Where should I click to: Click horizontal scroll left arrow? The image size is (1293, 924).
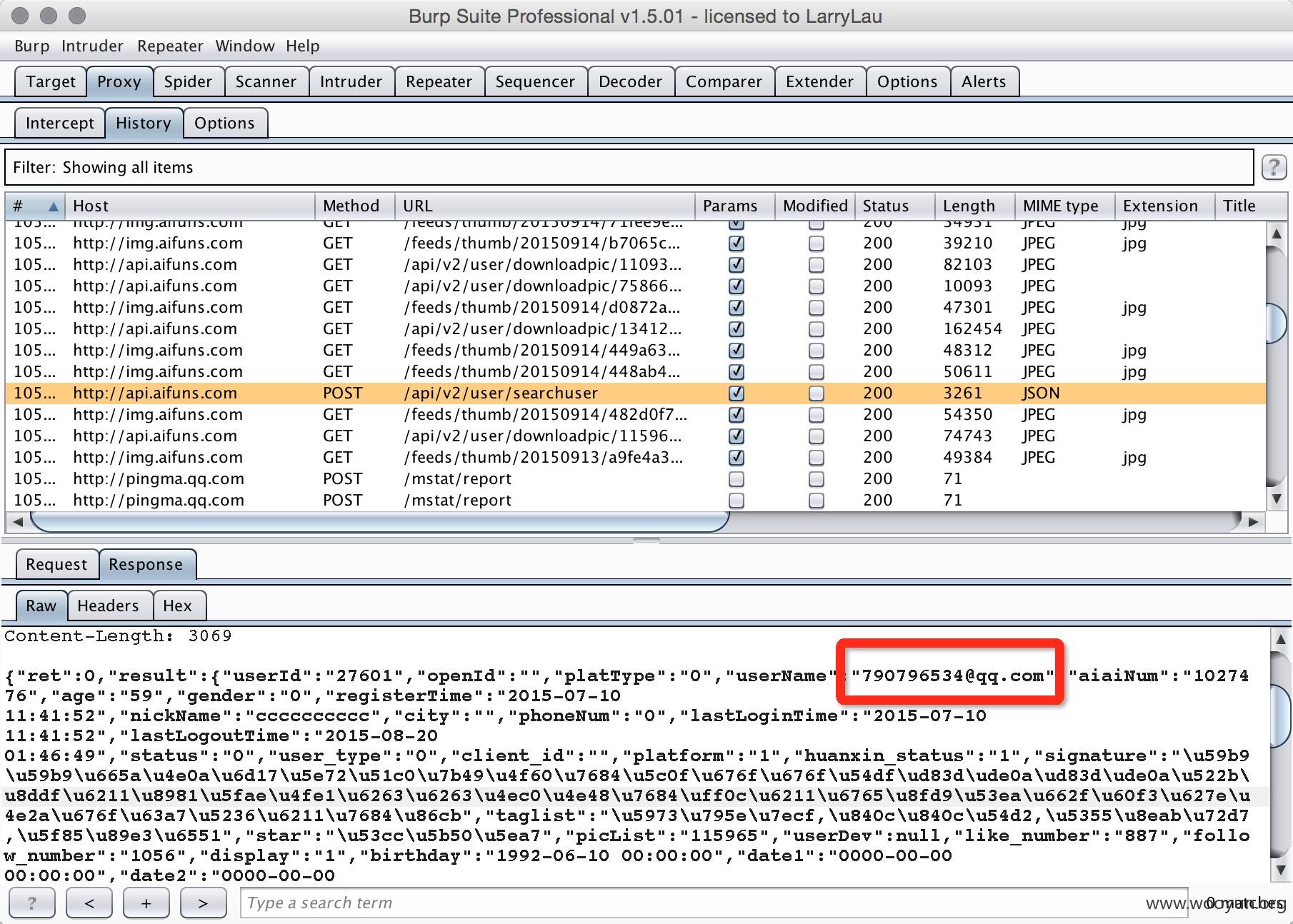tap(17, 522)
